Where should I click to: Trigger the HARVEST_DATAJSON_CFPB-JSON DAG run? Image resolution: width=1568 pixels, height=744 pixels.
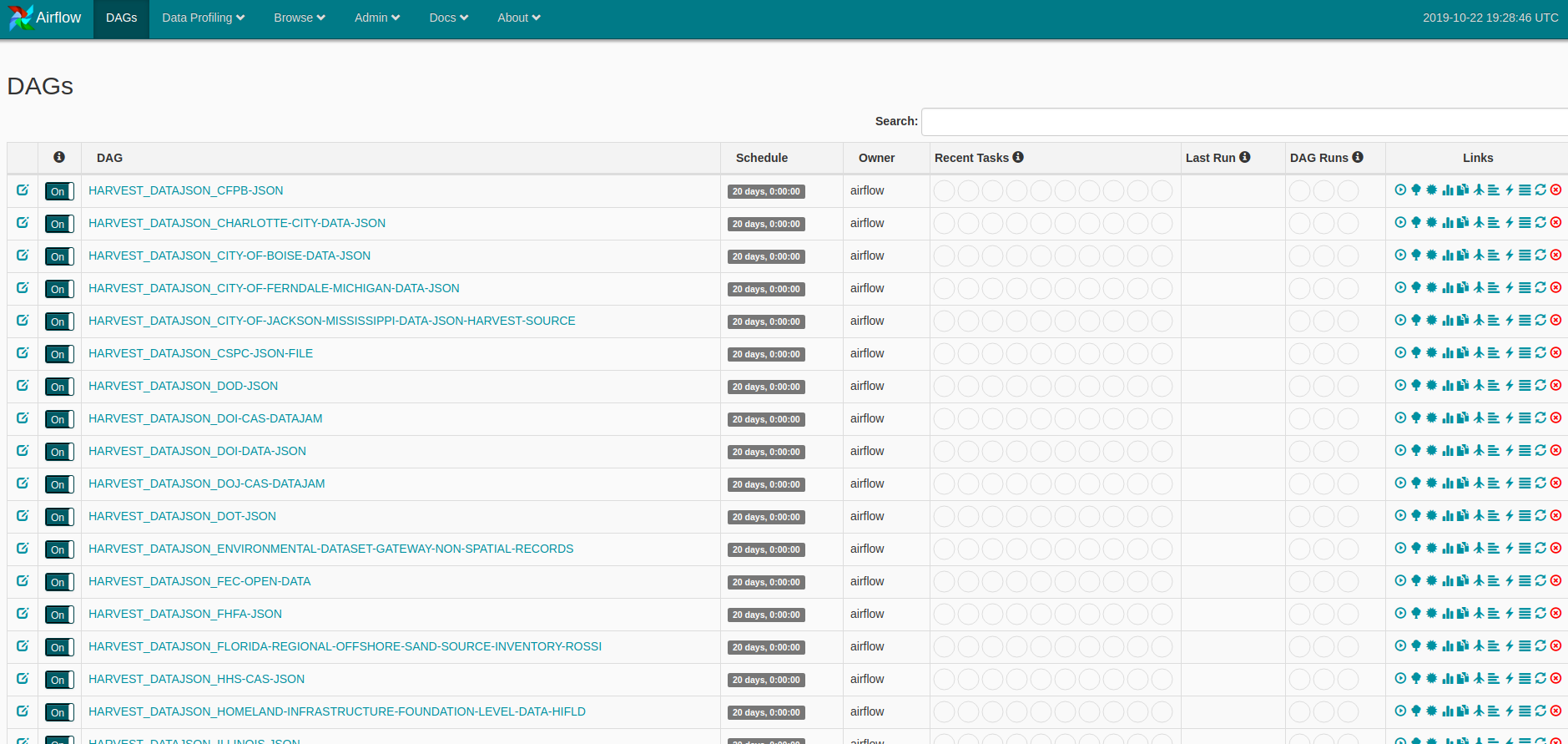(x=1400, y=190)
